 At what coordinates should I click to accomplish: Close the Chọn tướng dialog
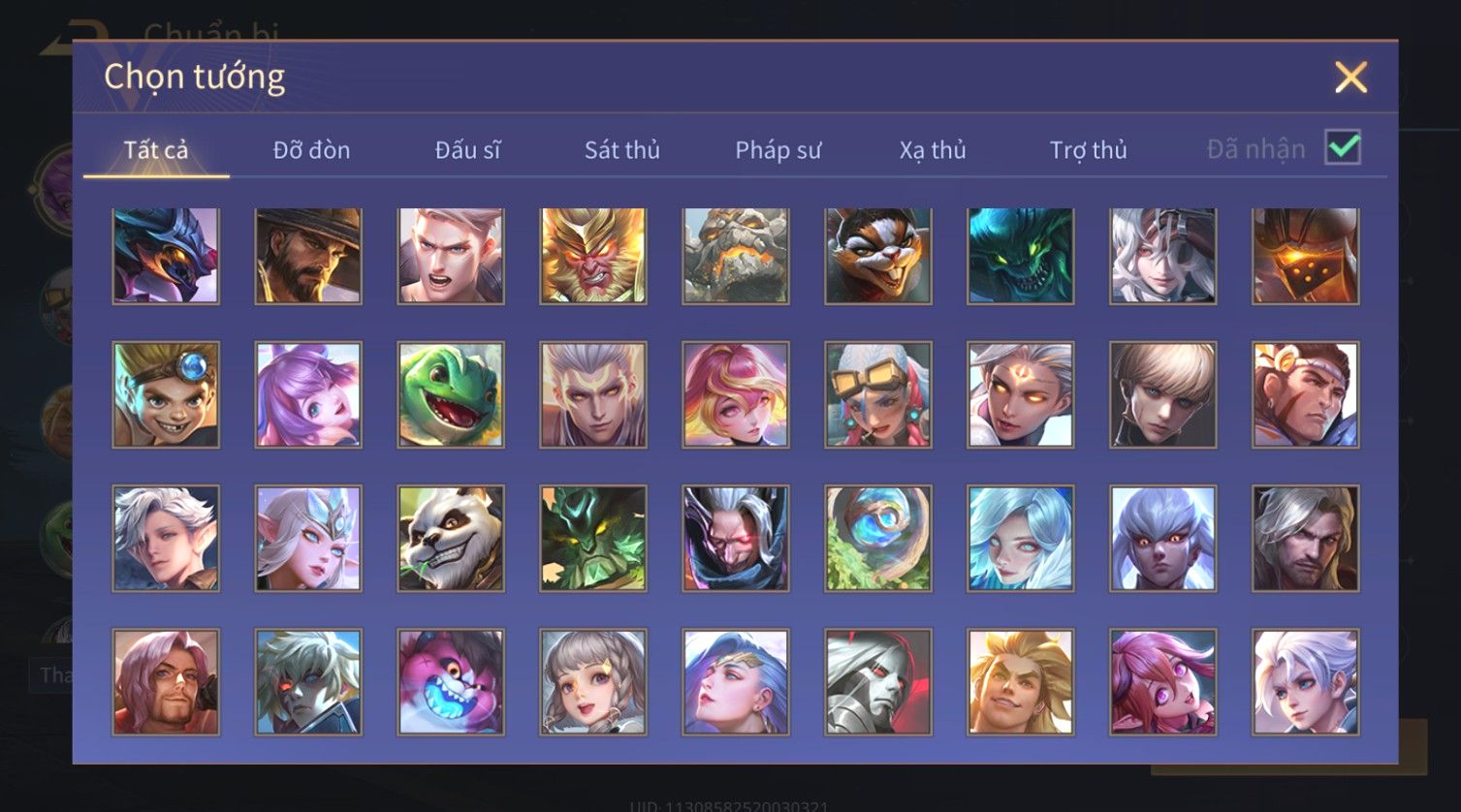click(x=1350, y=78)
